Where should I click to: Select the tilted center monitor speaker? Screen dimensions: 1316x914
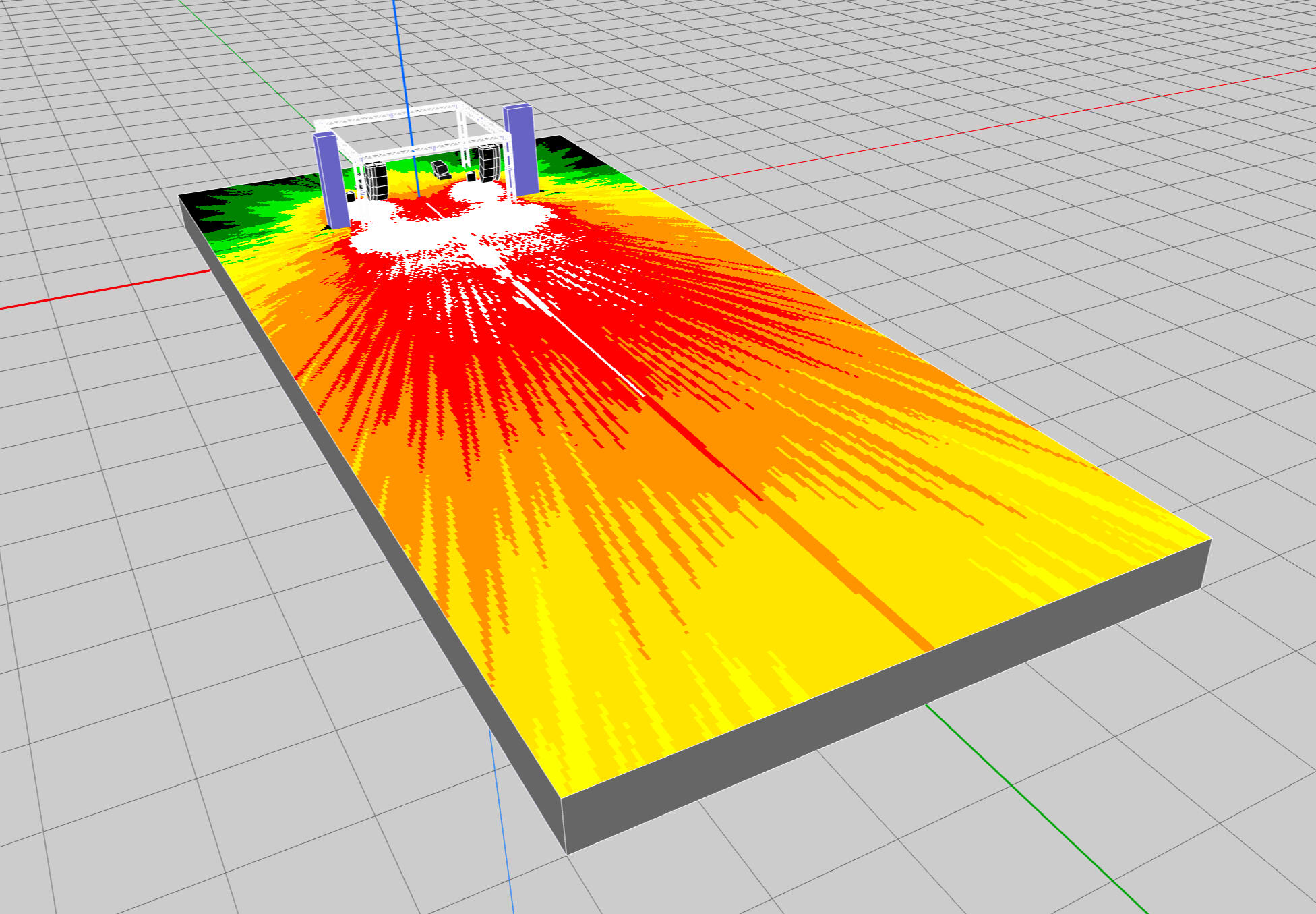440,169
